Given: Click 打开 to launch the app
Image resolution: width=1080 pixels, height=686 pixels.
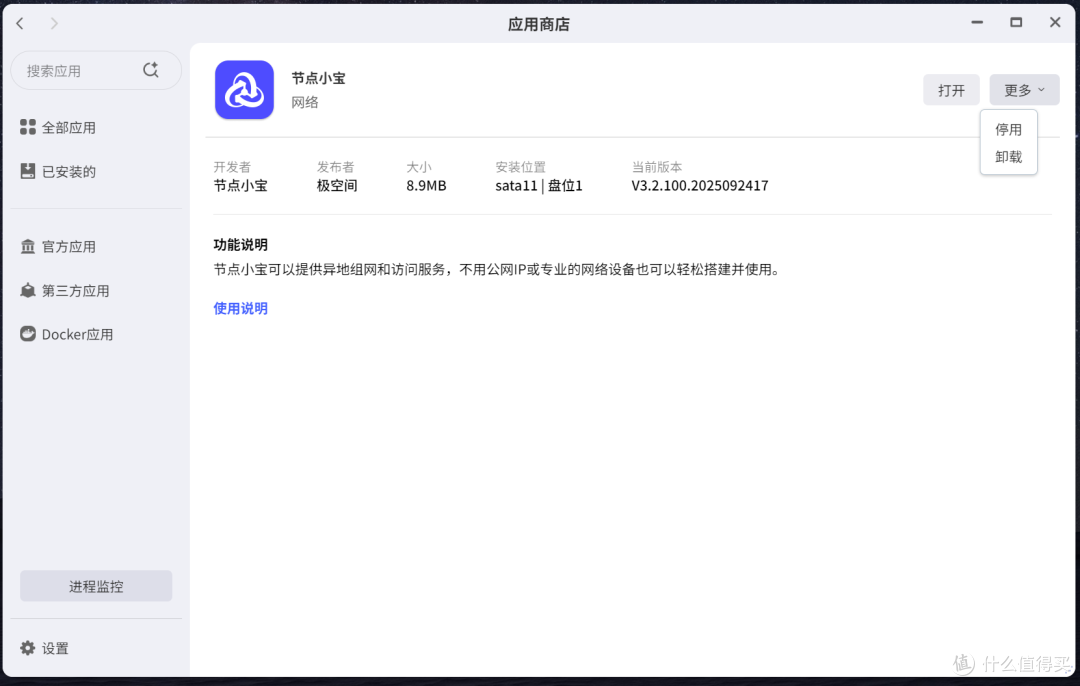Looking at the screenshot, I should 951,90.
